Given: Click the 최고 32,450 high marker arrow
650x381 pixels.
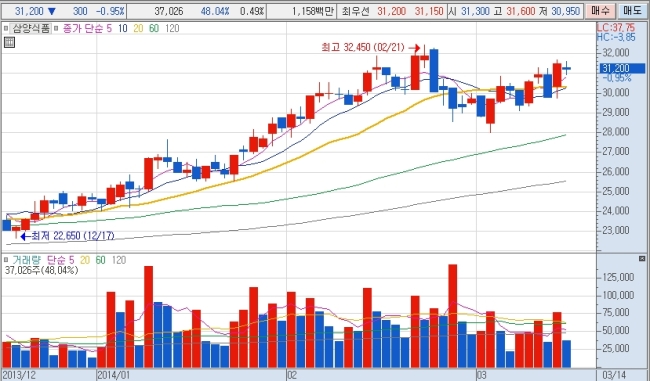Looking at the screenshot, I should 414,48.
